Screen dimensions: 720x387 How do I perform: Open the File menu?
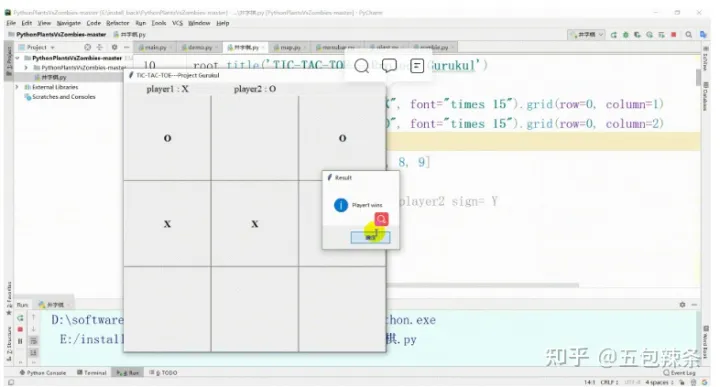click(11, 23)
